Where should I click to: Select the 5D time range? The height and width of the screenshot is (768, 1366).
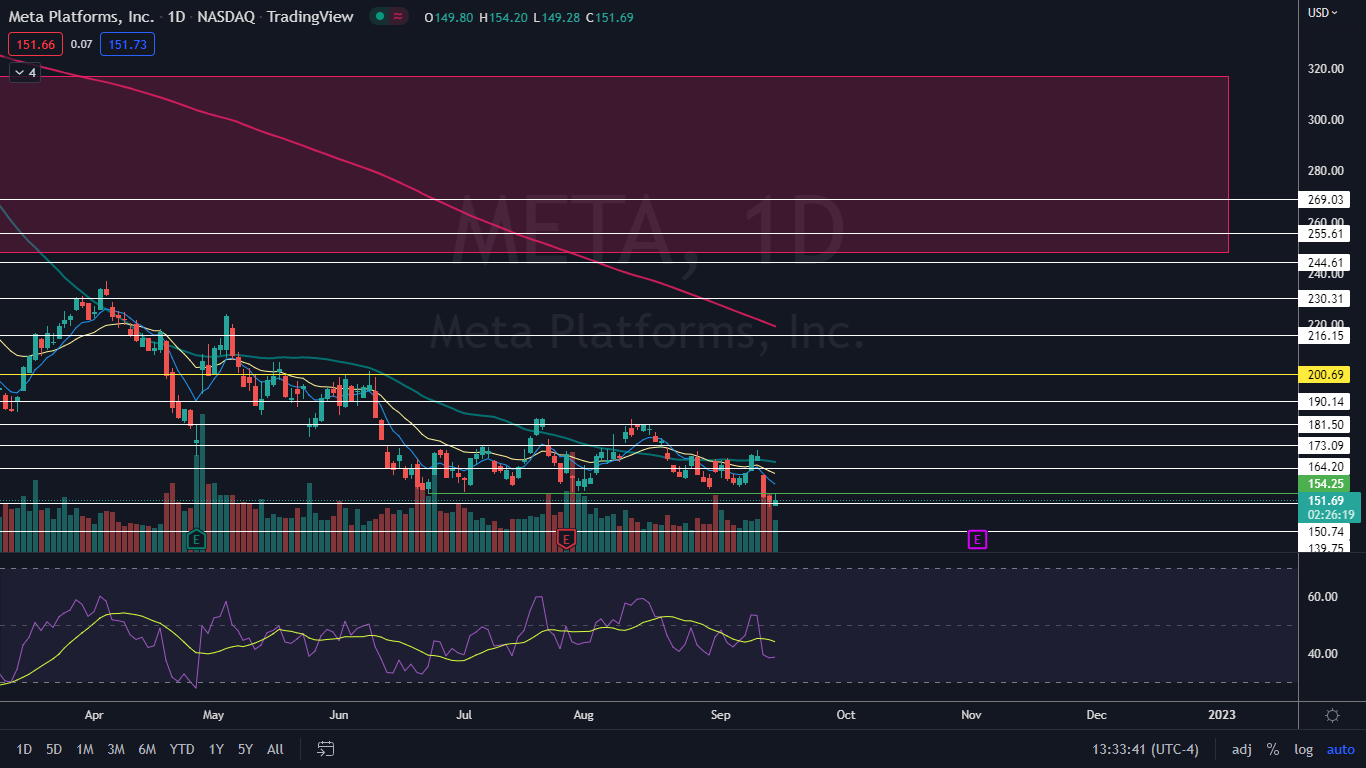54,749
